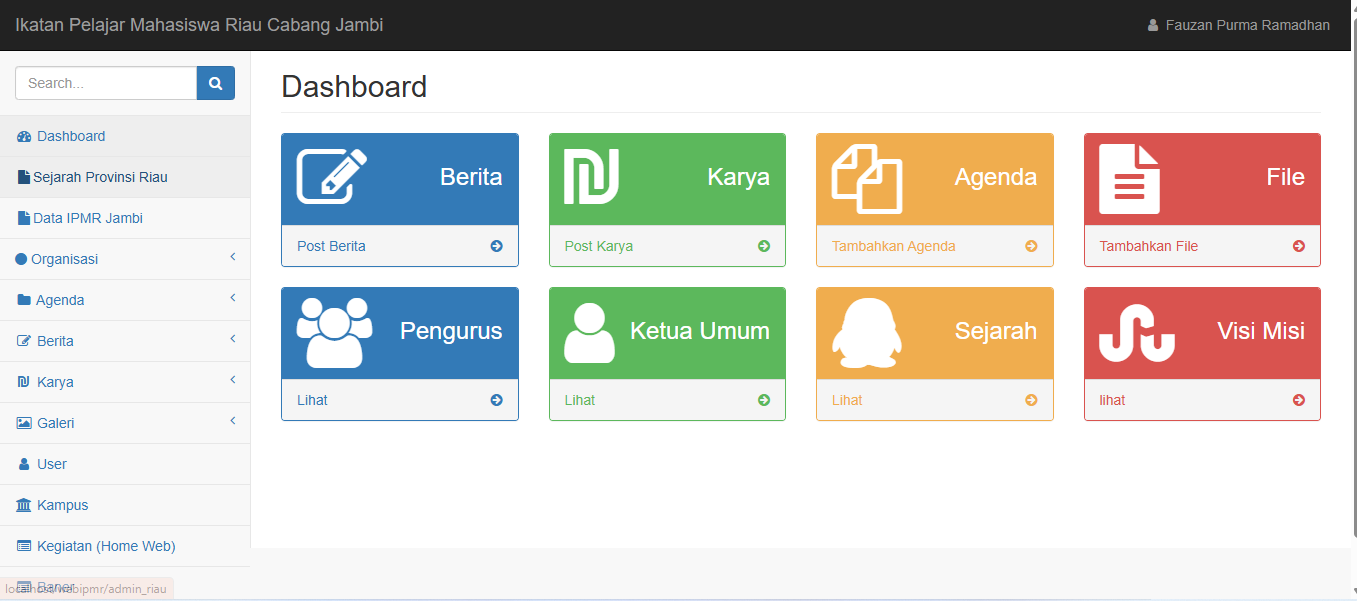Click the Post Berita link
Screen dimensions: 1357x601
click(x=331, y=246)
